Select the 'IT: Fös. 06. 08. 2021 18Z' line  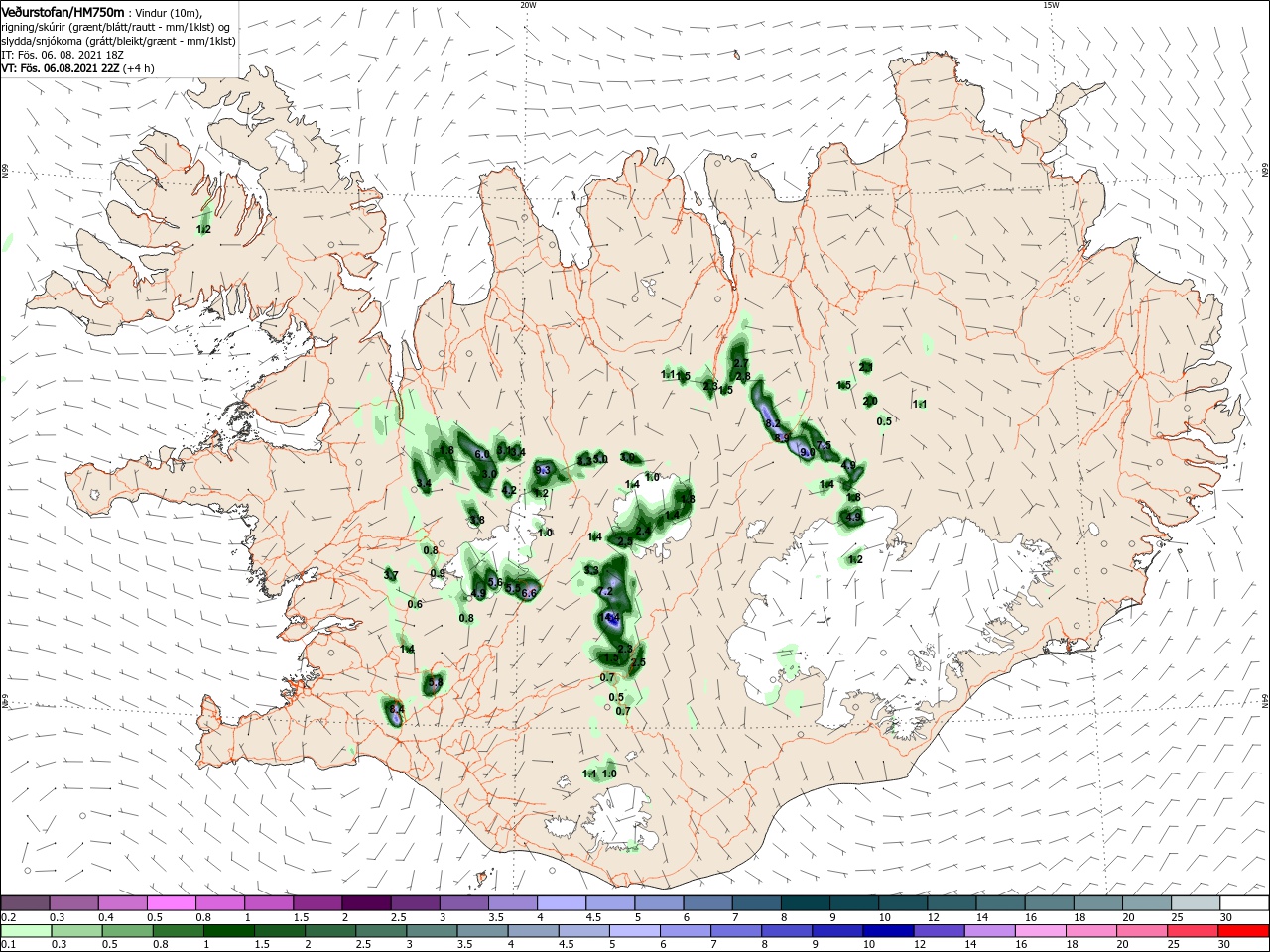[63, 55]
